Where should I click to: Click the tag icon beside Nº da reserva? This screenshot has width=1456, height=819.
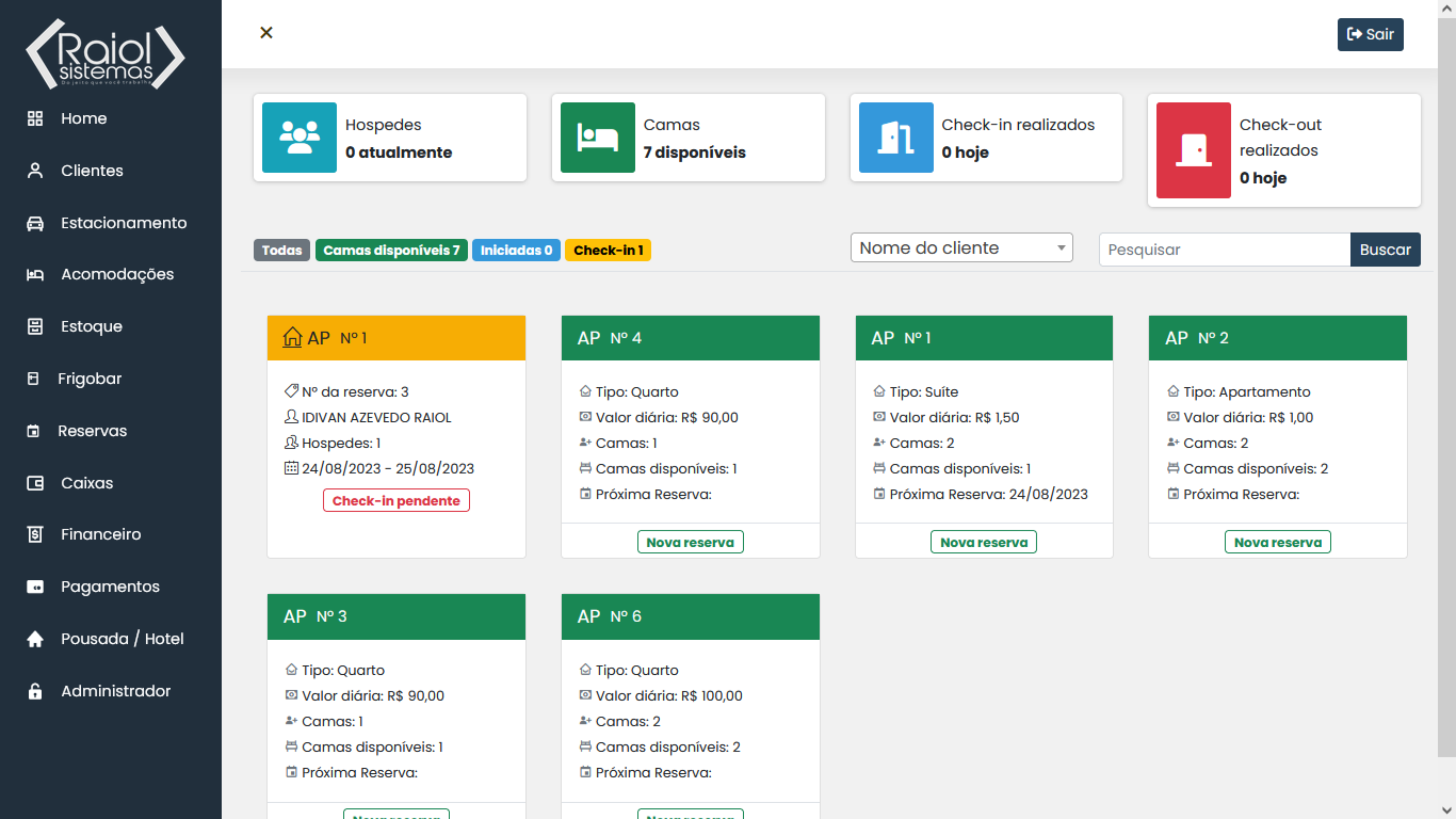click(291, 391)
